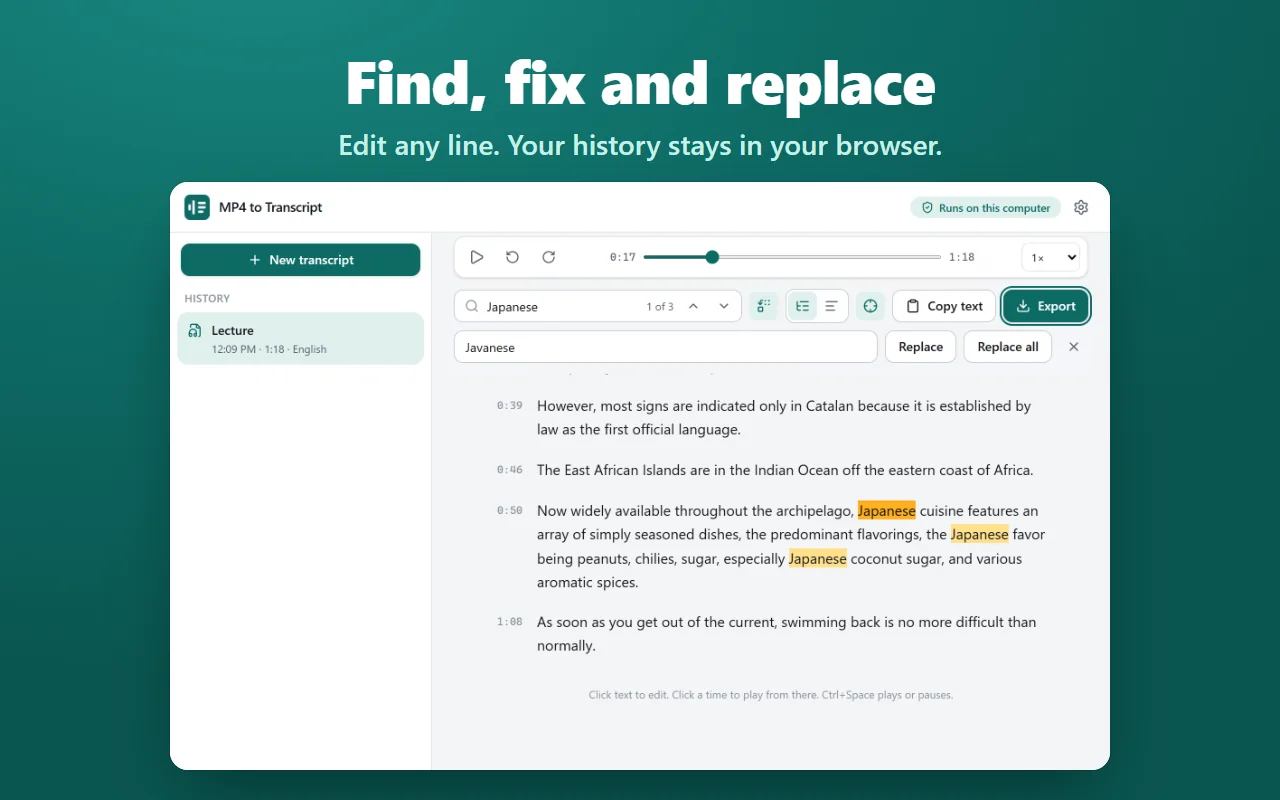Focus the search field containing Japanese
Screen dimensions: 1280x800
coord(598,306)
